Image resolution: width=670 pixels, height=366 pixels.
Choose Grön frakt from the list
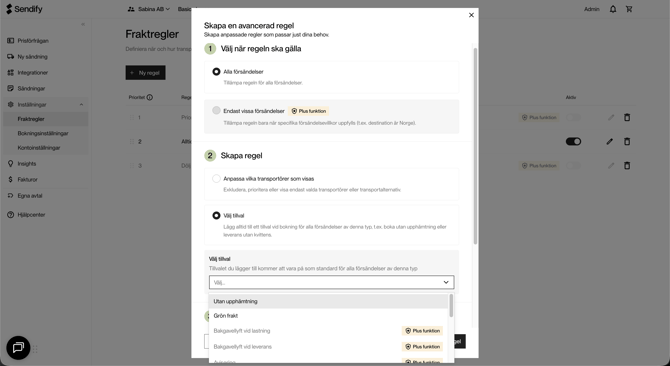pos(328,316)
